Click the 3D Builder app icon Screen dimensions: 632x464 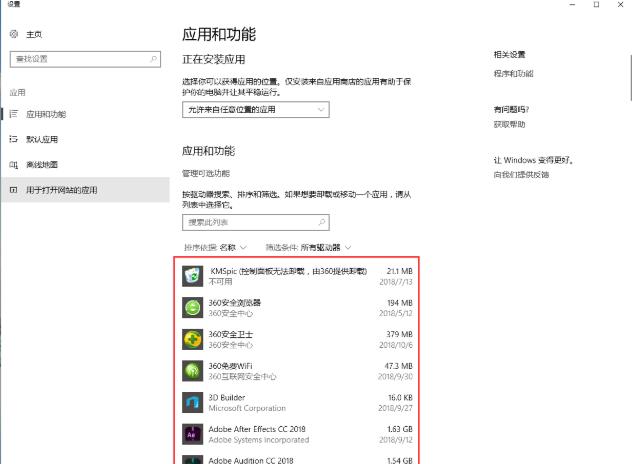193,403
